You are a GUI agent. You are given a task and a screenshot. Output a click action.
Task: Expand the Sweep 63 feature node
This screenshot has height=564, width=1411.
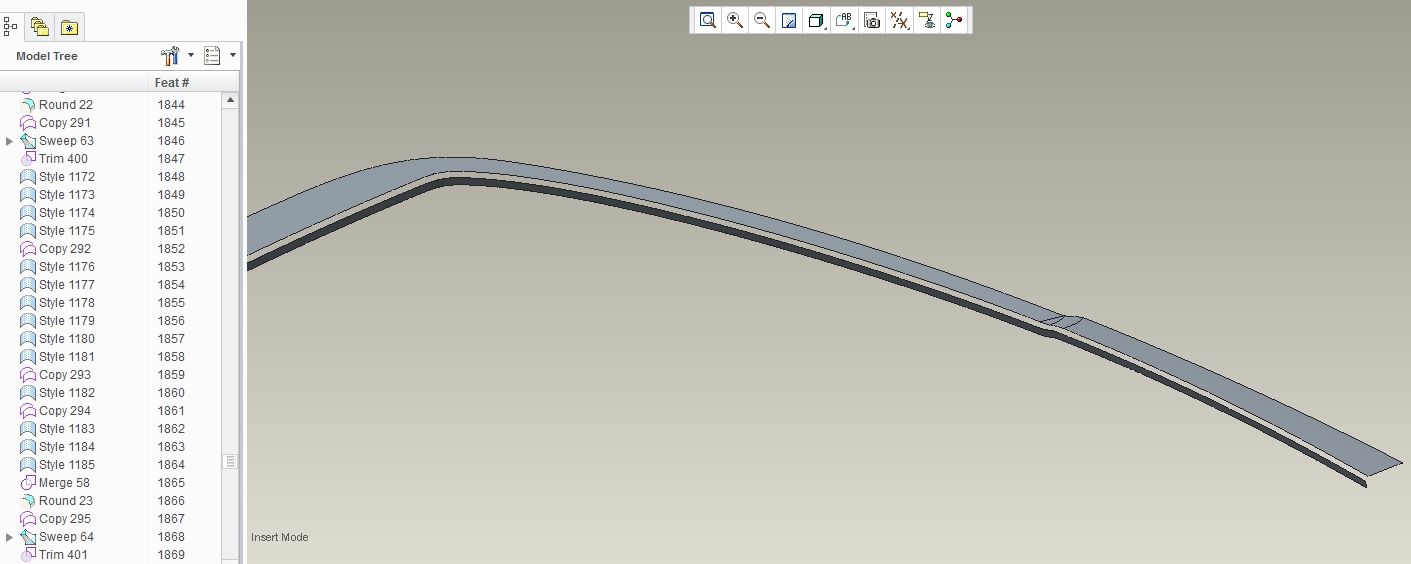point(10,141)
